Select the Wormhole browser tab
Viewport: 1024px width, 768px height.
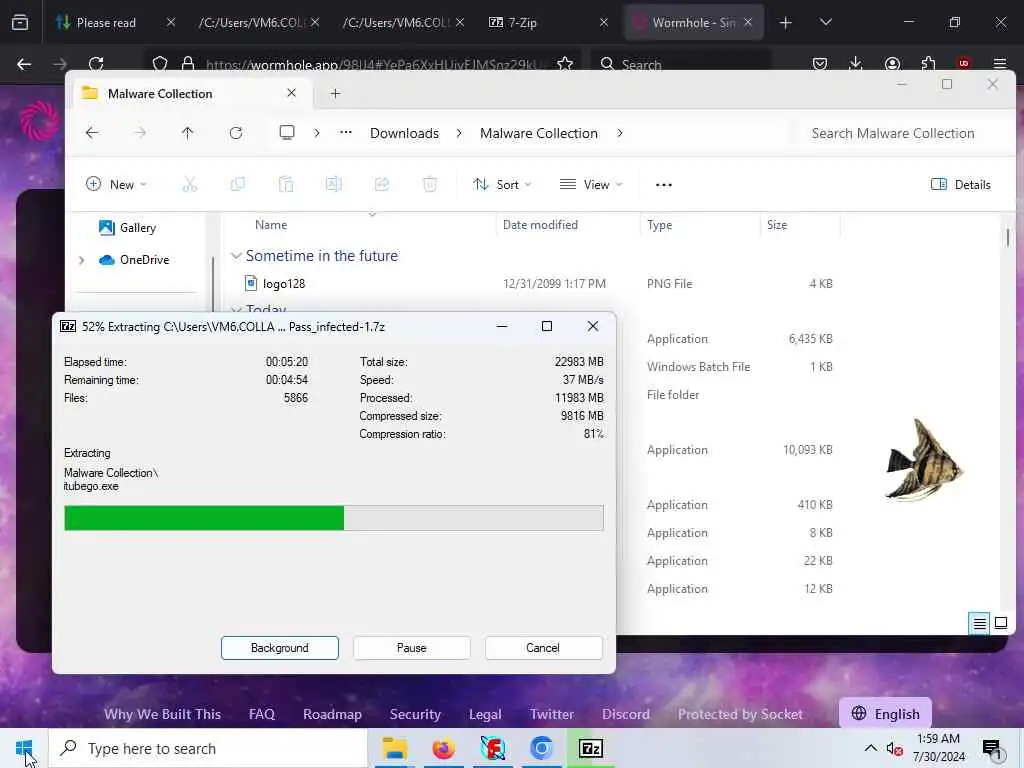[x=694, y=23]
